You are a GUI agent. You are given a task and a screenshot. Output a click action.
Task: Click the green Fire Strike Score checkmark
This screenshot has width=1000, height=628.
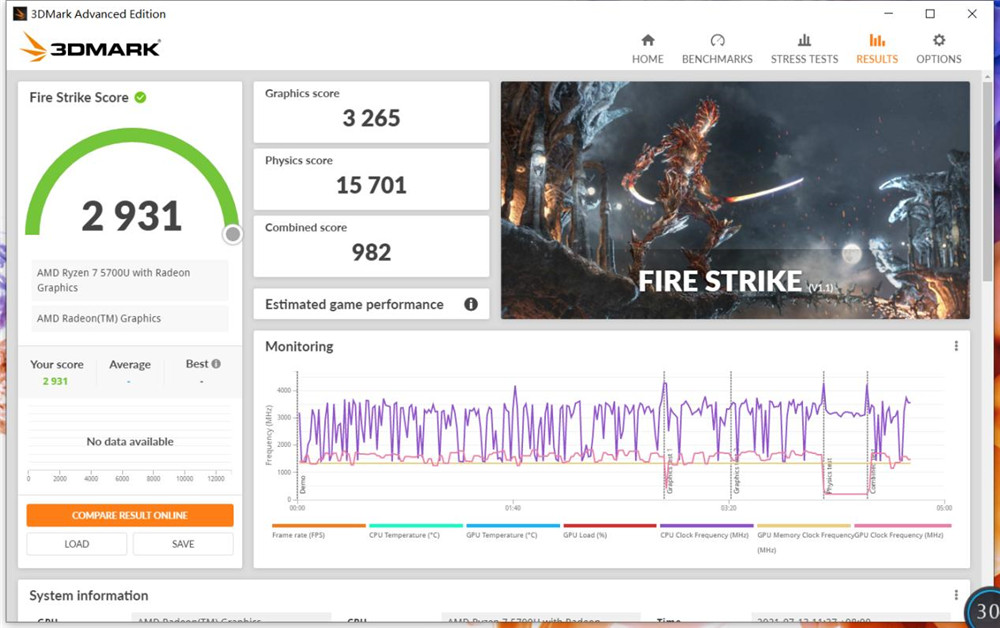[141, 97]
